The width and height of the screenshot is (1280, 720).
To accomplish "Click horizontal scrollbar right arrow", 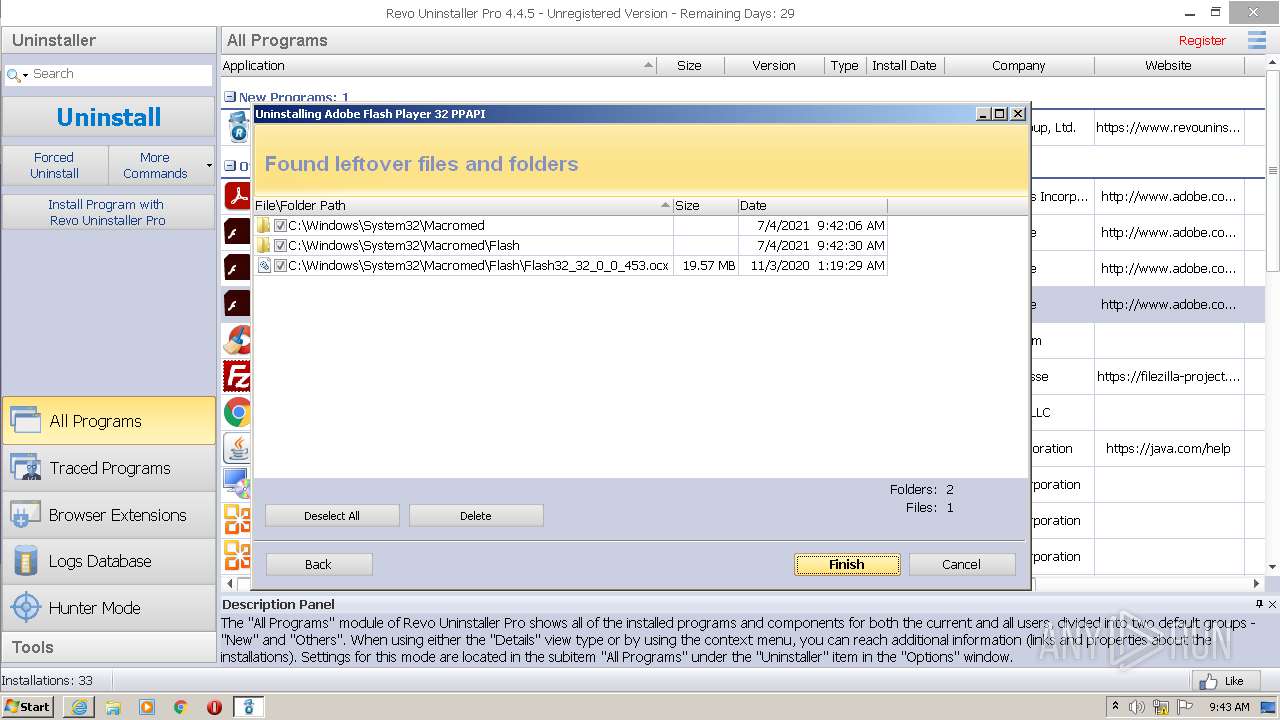I will click(1257, 583).
